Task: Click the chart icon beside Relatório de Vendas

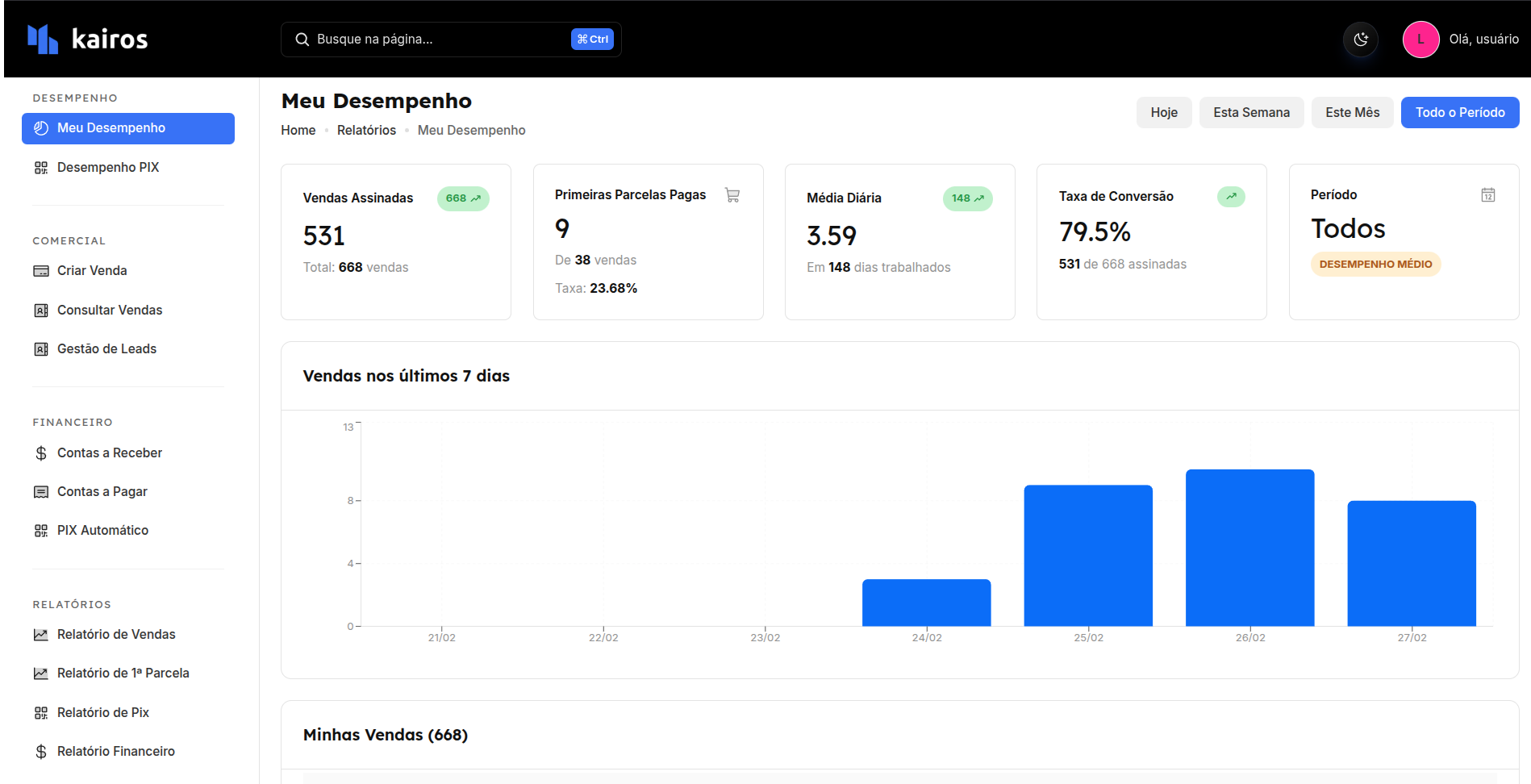Action: [41, 635]
